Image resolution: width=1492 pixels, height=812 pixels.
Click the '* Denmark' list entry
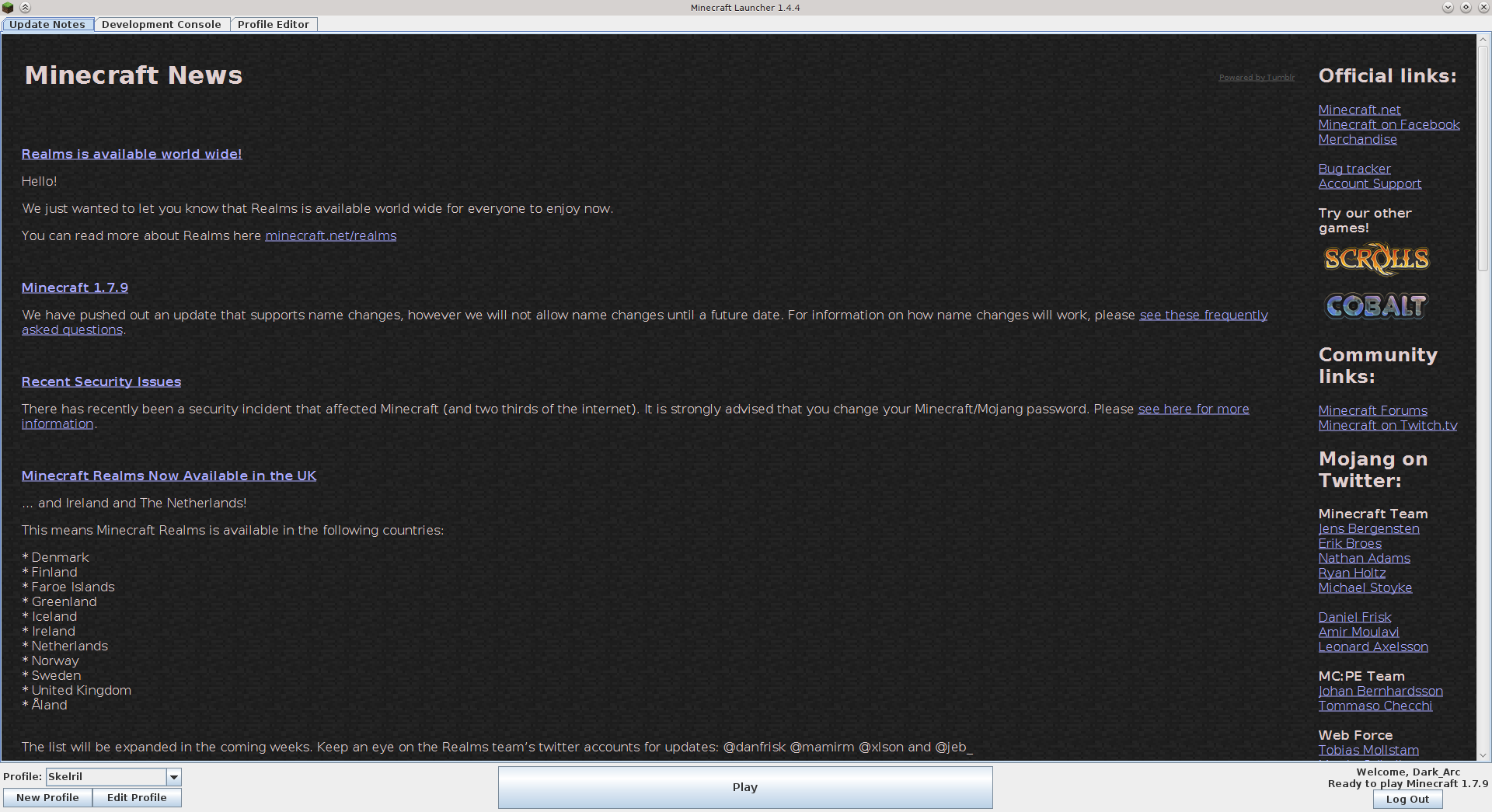coord(55,557)
